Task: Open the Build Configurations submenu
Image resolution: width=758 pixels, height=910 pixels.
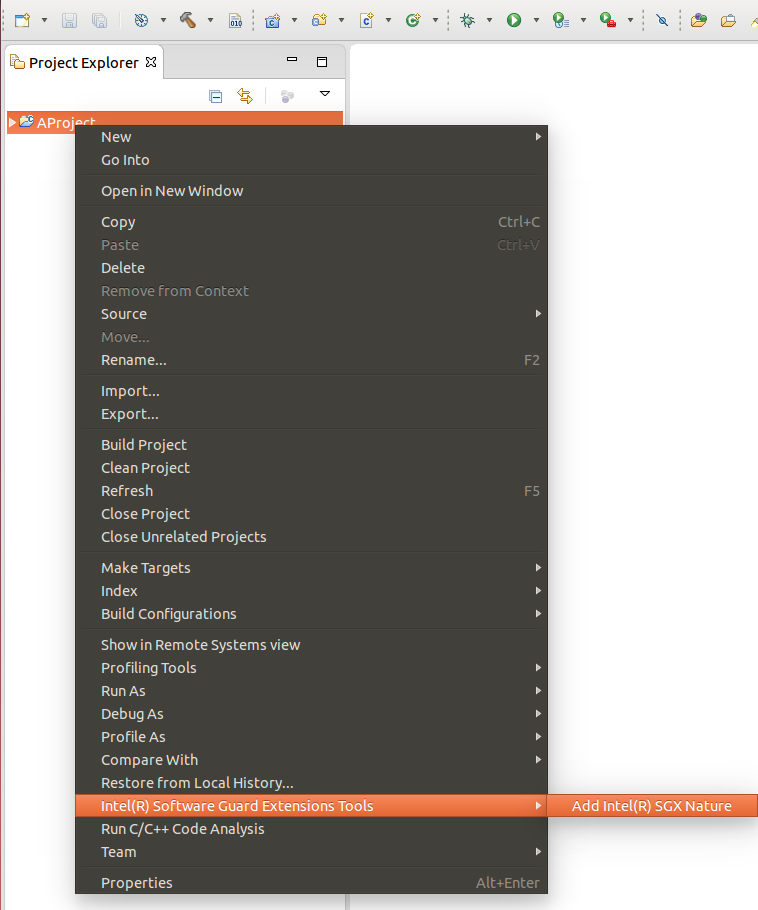Action: [x=168, y=614]
